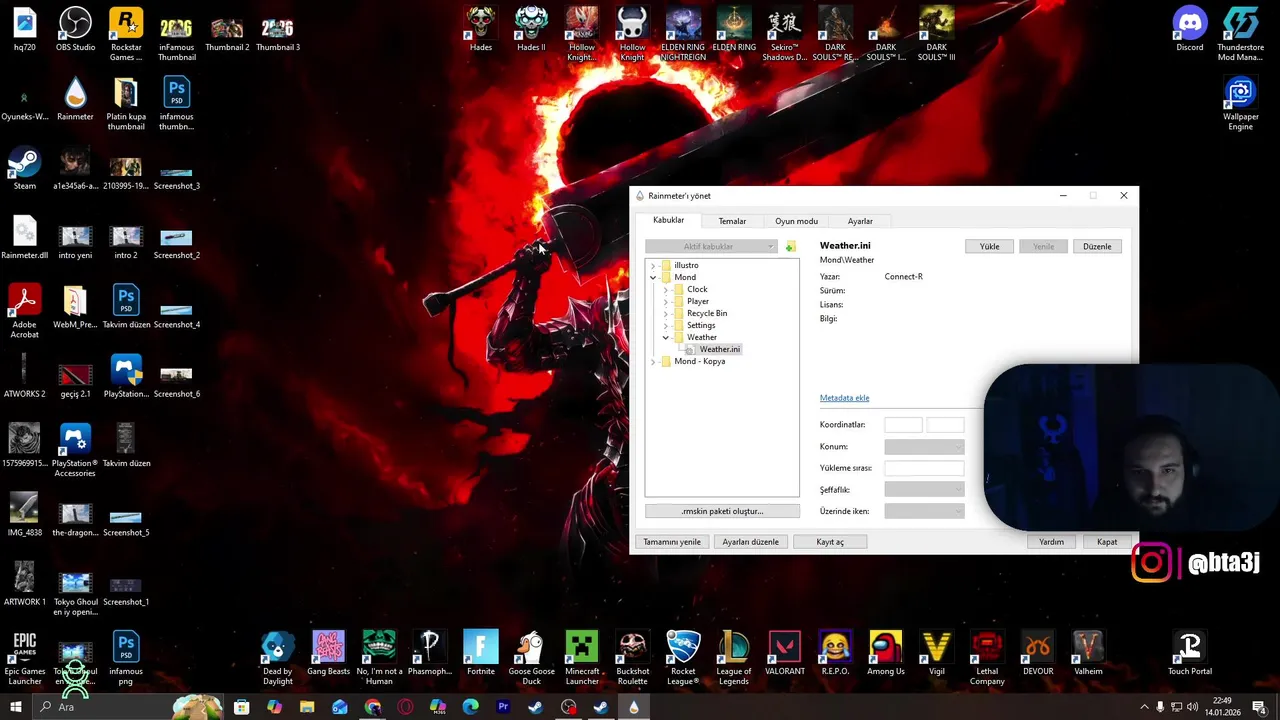The image size is (1280, 720).
Task: Launch League of Legends shortcut
Action: click(x=733, y=658)
